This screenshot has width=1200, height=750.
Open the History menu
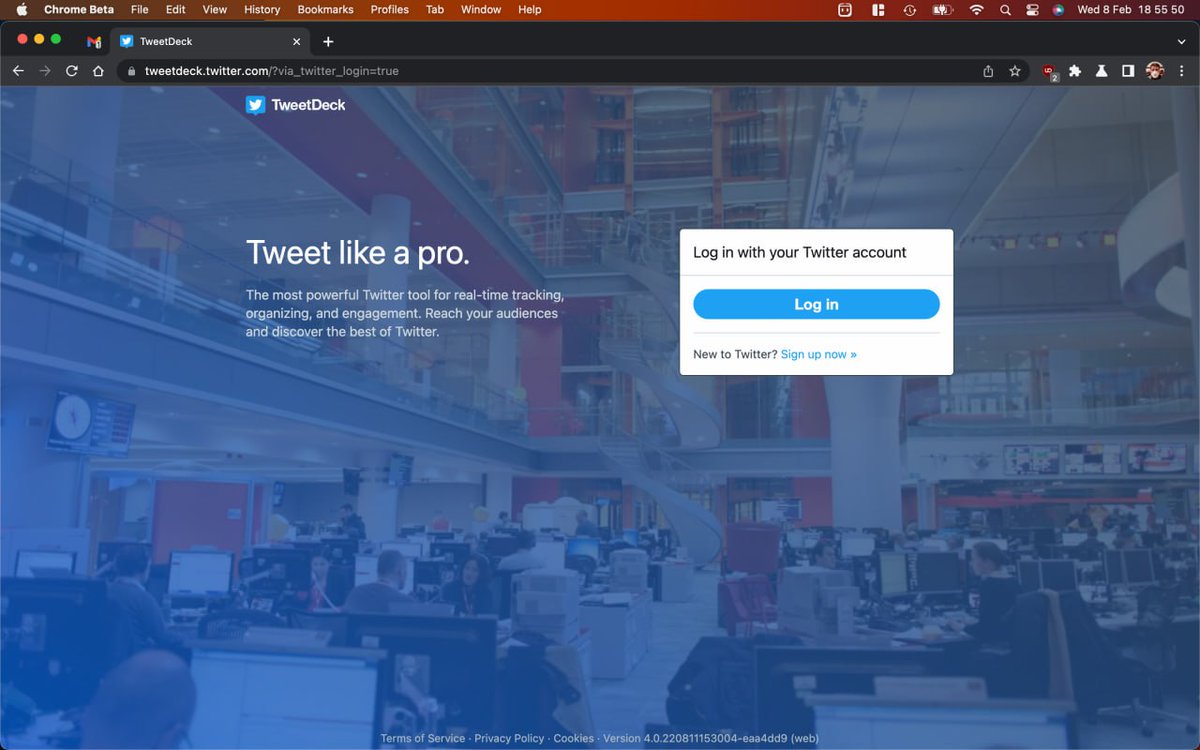pyautogui.click(x=262, y=10)
